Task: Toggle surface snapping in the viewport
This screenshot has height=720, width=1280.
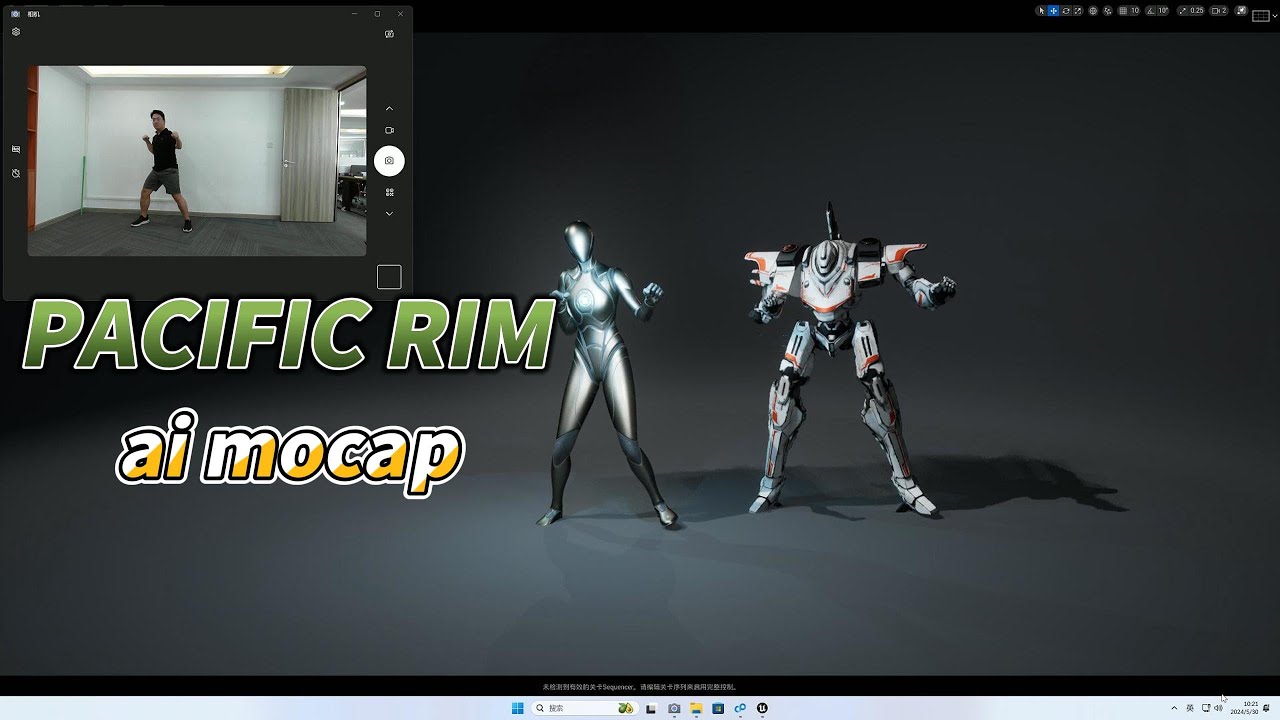Action: [1108, 11]
